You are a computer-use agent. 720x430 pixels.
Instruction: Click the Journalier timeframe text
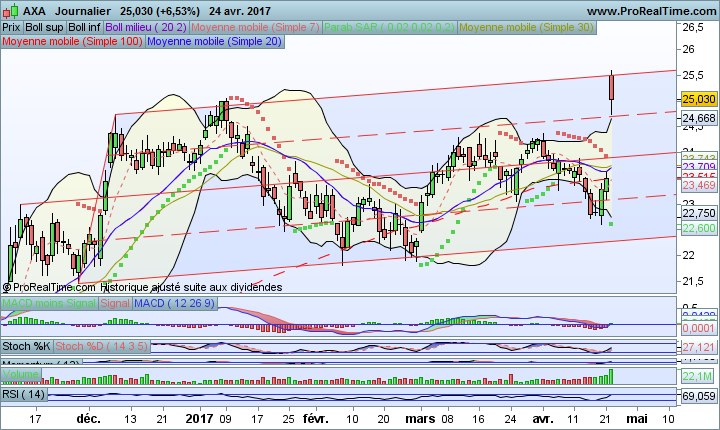tap(83, 11)
